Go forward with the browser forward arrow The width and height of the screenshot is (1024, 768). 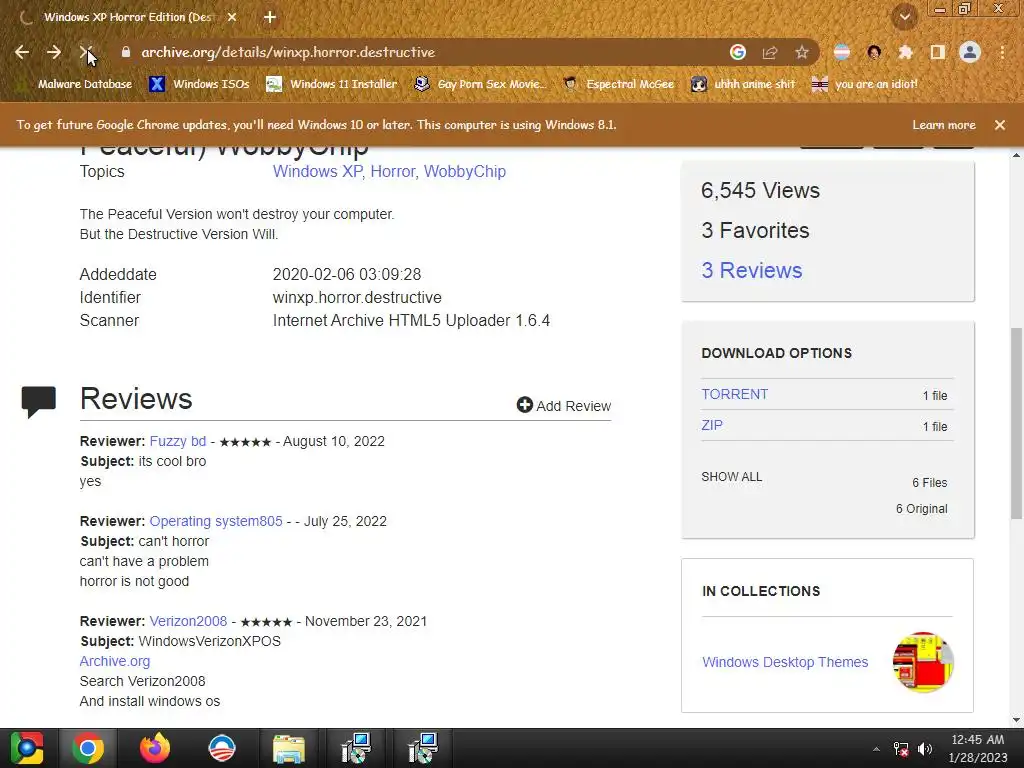(54, 52)
